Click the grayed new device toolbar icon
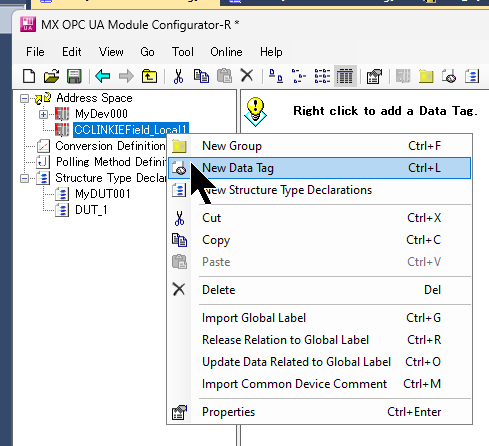The height and width of the screenshot is (446, 489). 403,76
